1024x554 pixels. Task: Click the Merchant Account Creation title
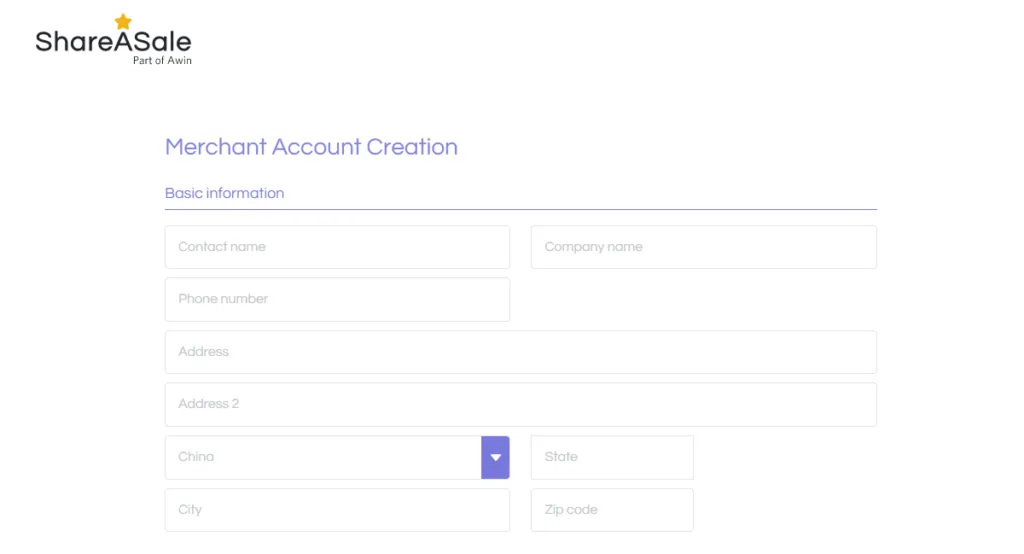coord(311,147)
